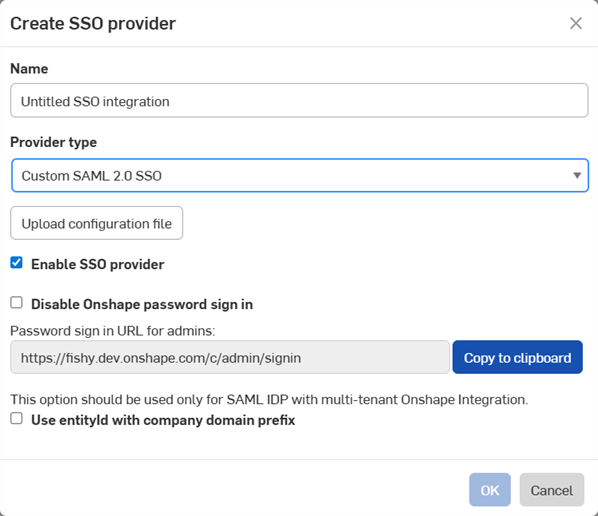Click Copy to clipboard button
This screenshot has width=598, height=516.
click(518, 357)
